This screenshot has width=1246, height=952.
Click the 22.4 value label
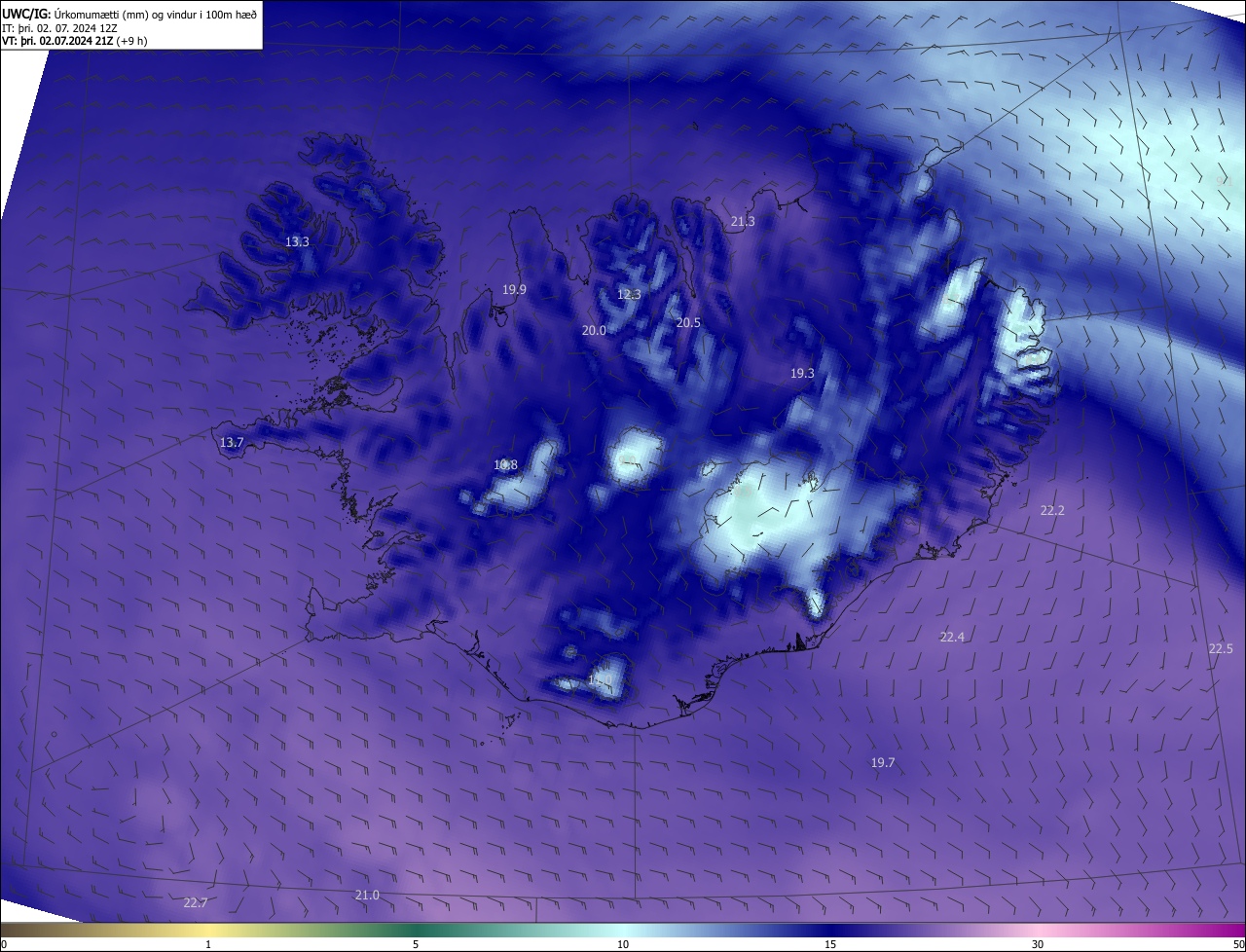952,637
